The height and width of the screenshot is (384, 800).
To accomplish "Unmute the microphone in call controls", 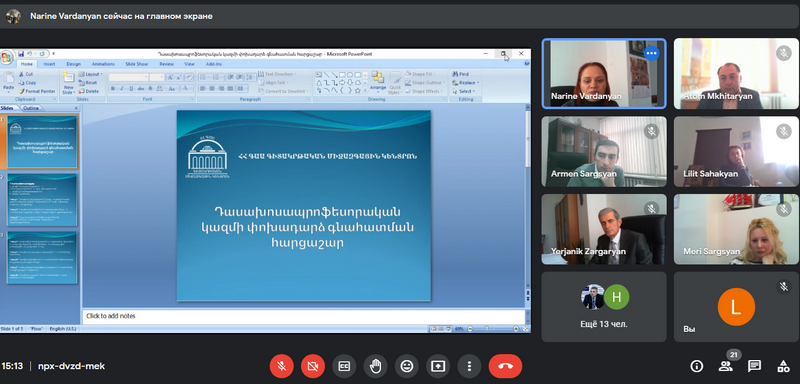I will [282, 366].
